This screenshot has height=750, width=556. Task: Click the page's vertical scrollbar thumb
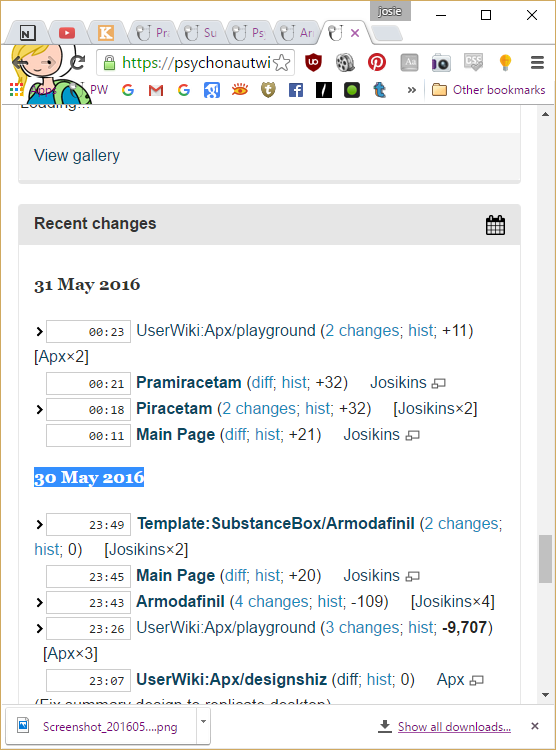pyautogui.click(x=545, y=559)
